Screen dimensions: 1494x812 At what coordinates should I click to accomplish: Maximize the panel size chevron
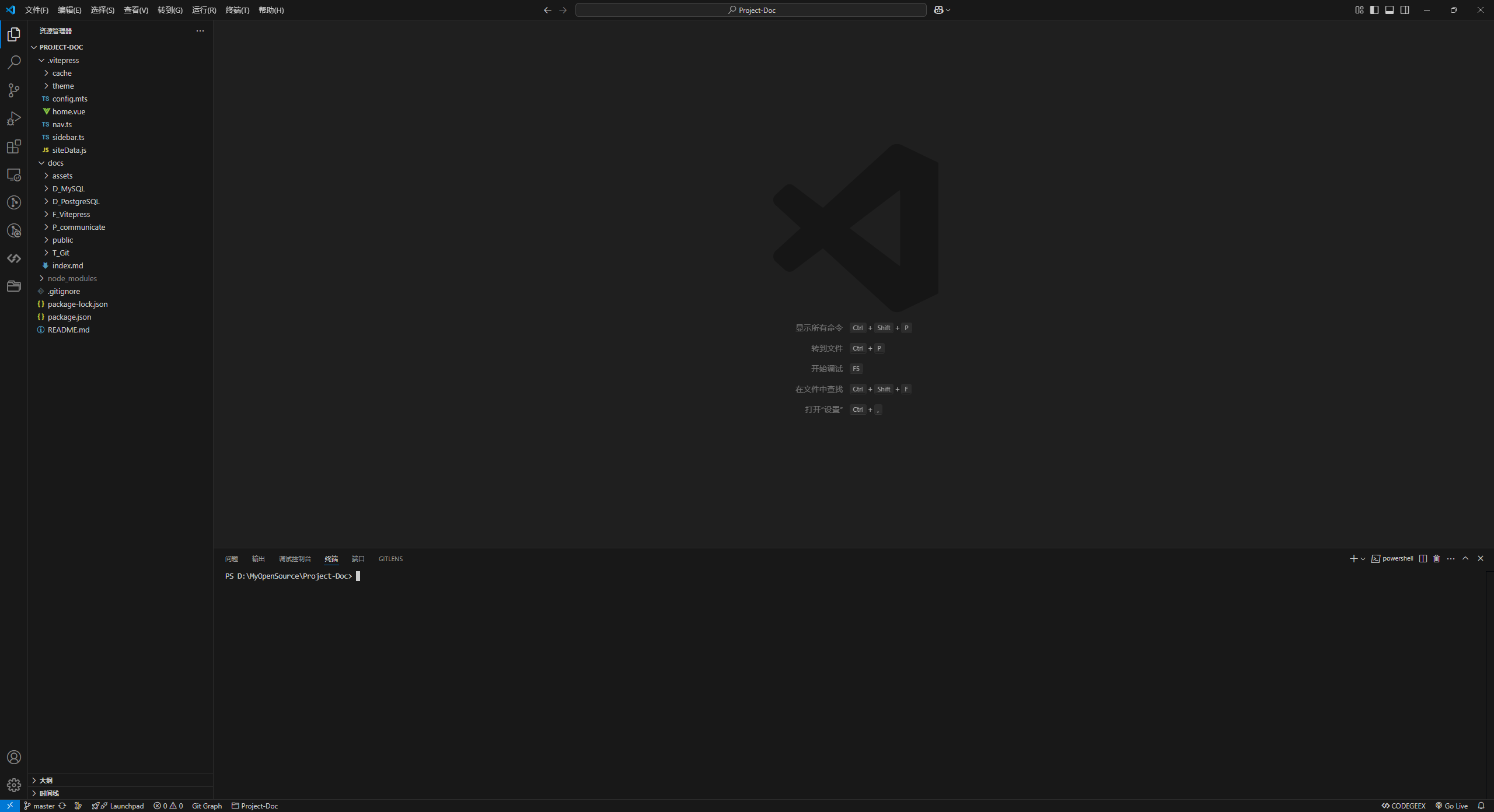[x=1465, y=558]
